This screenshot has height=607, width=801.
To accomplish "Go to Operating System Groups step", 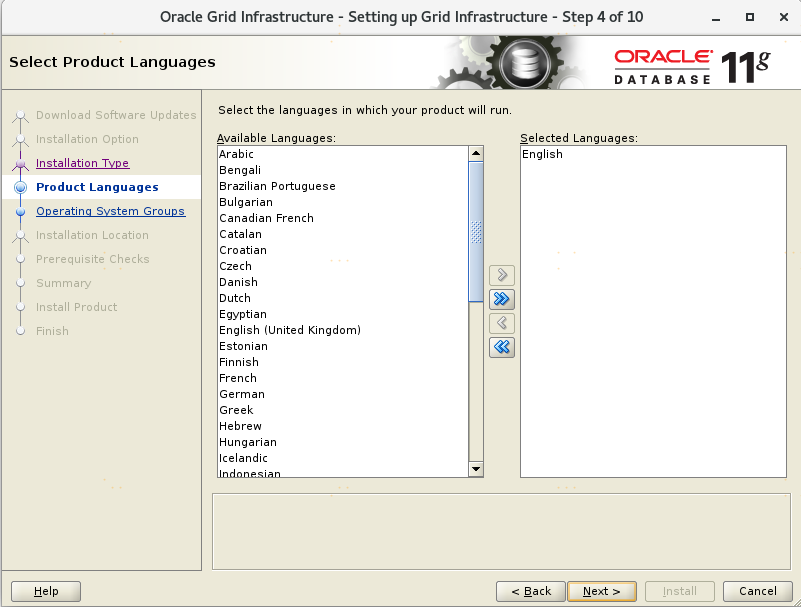I will point(110,211).
